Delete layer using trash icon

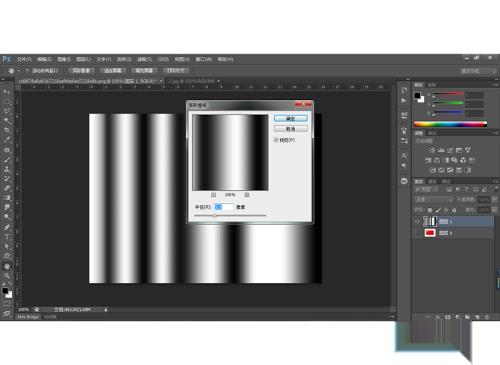[x=487, y=317]
